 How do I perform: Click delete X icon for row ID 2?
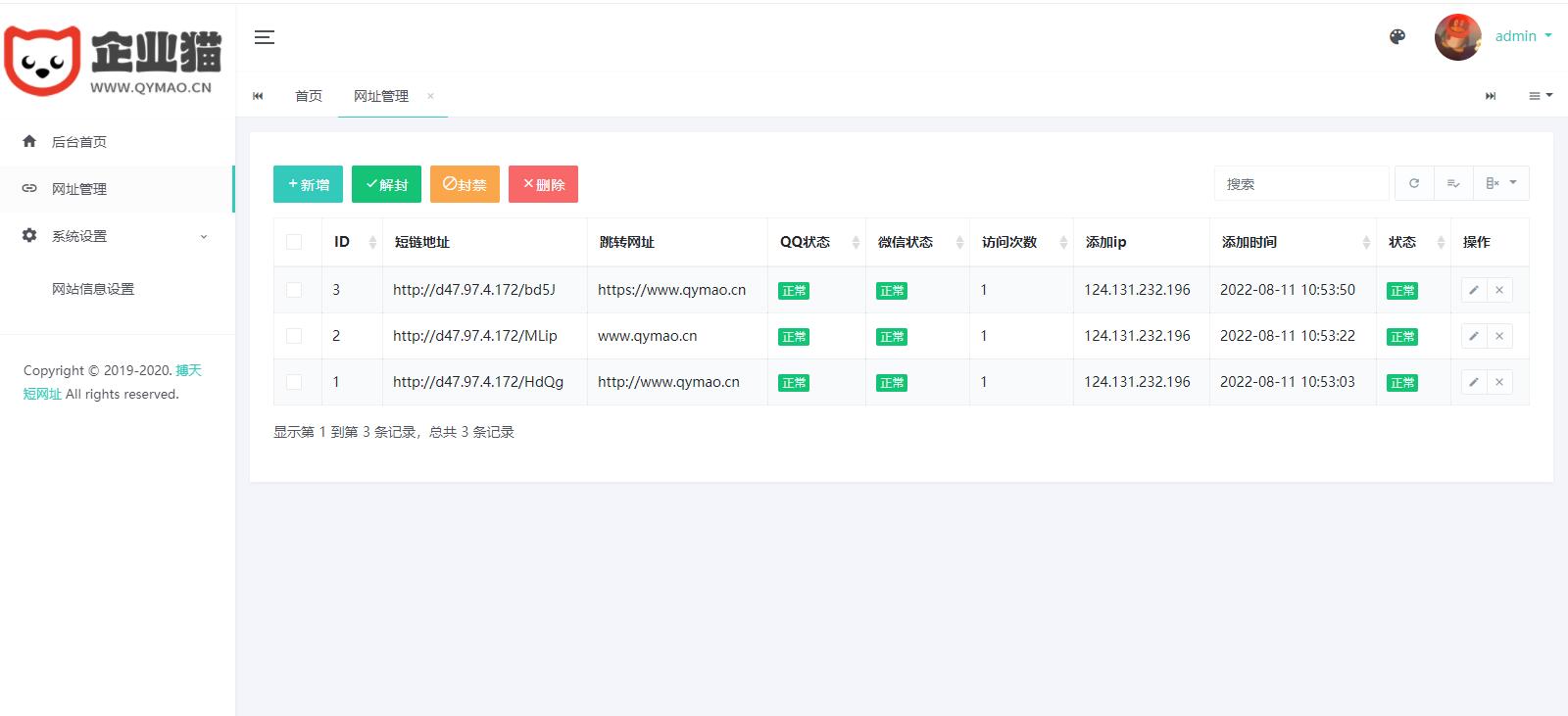click(x=1498, y=336)
